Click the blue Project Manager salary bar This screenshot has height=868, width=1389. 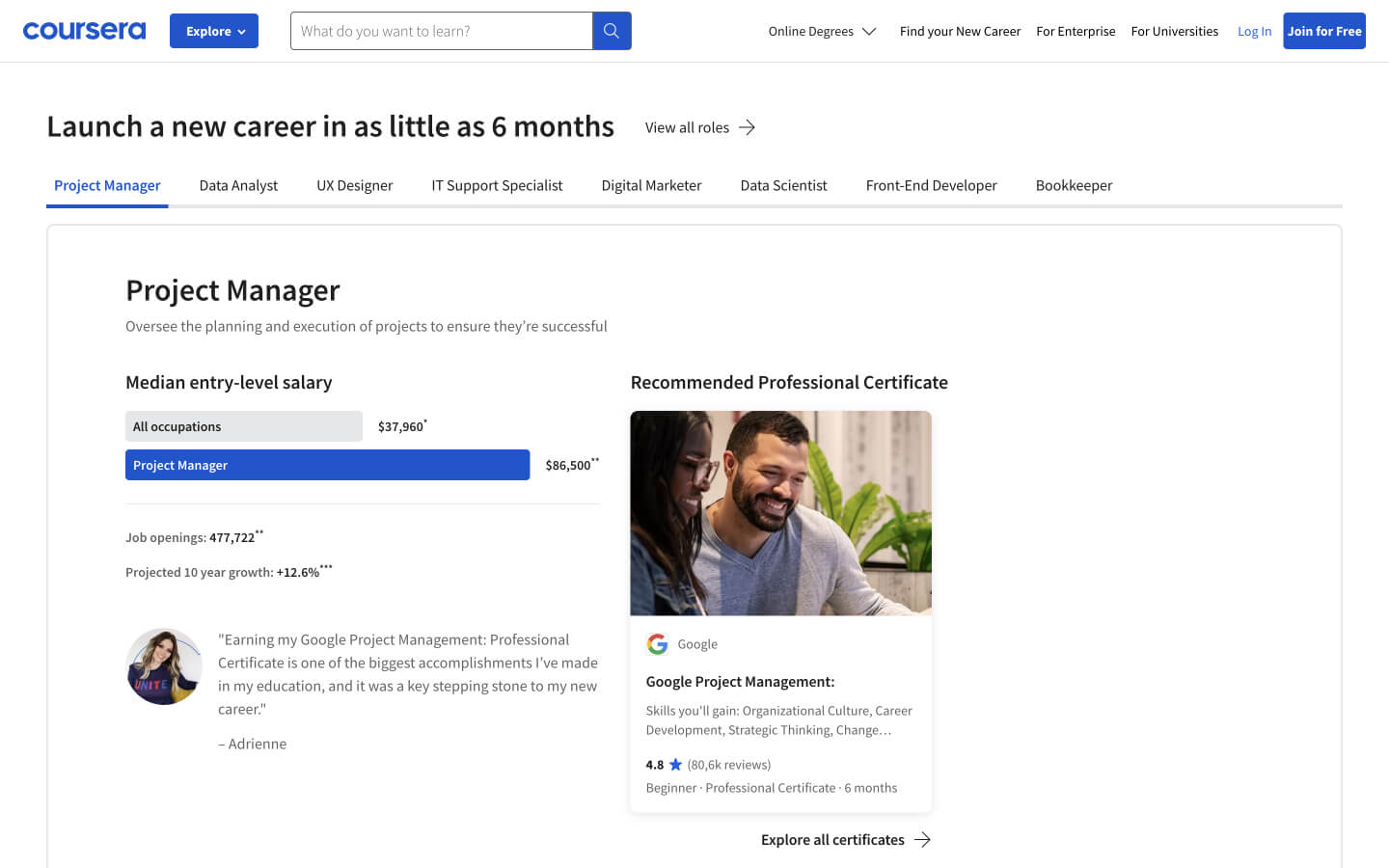click(x=327, y=464)
